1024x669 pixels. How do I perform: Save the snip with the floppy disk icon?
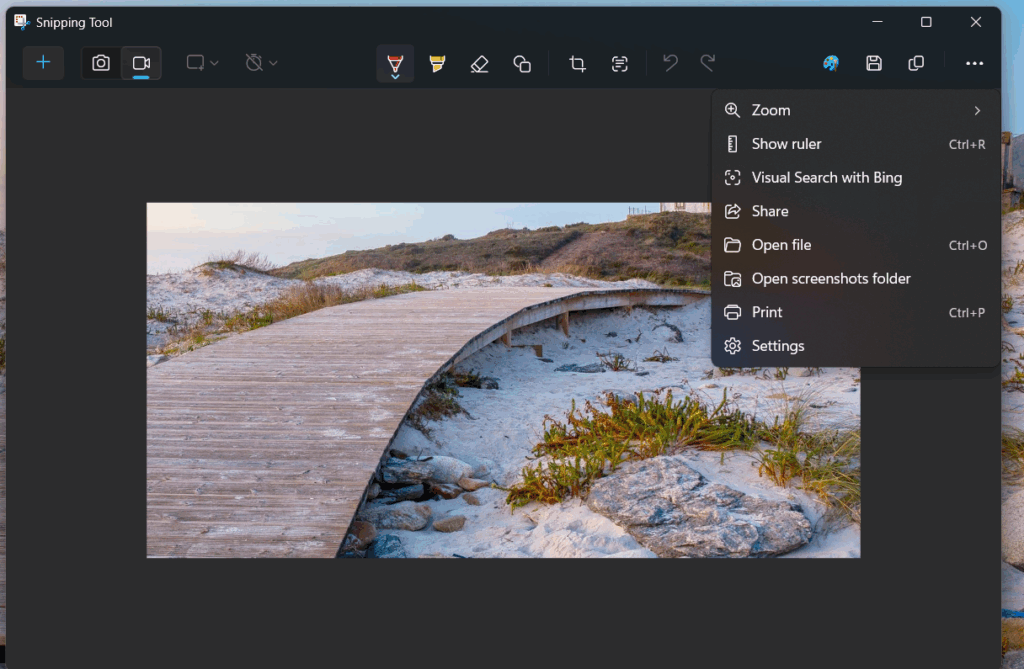pyautogui.click(x=874, y=63)
